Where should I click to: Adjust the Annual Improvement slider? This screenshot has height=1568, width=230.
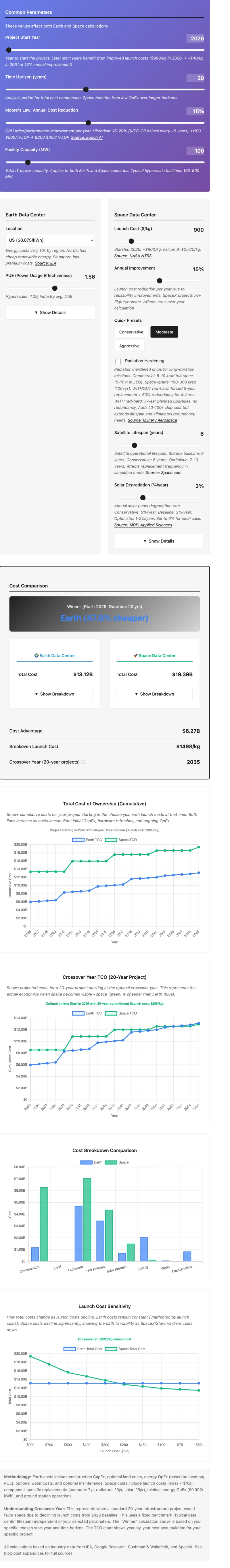159,281
